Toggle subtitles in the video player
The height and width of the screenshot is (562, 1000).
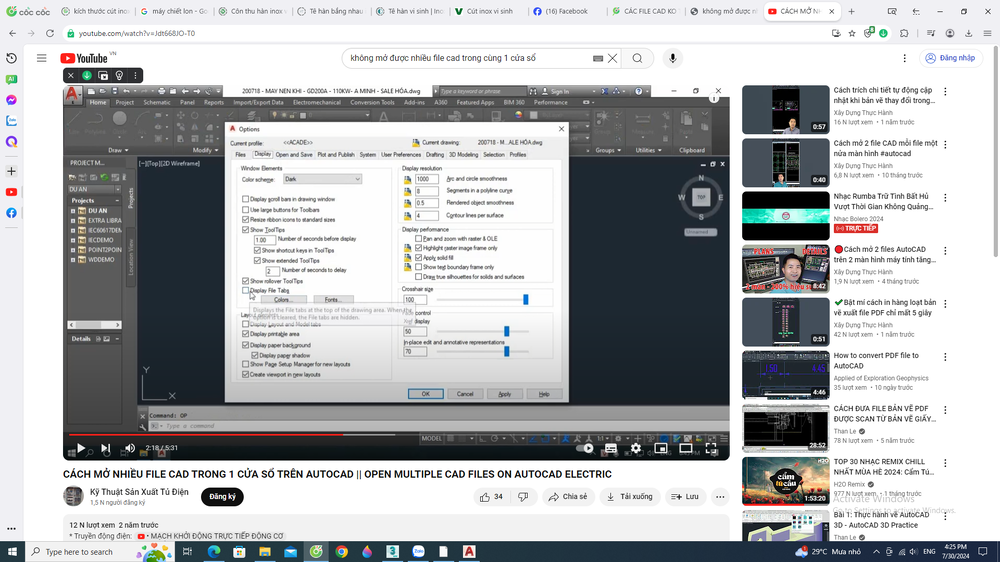610,448
